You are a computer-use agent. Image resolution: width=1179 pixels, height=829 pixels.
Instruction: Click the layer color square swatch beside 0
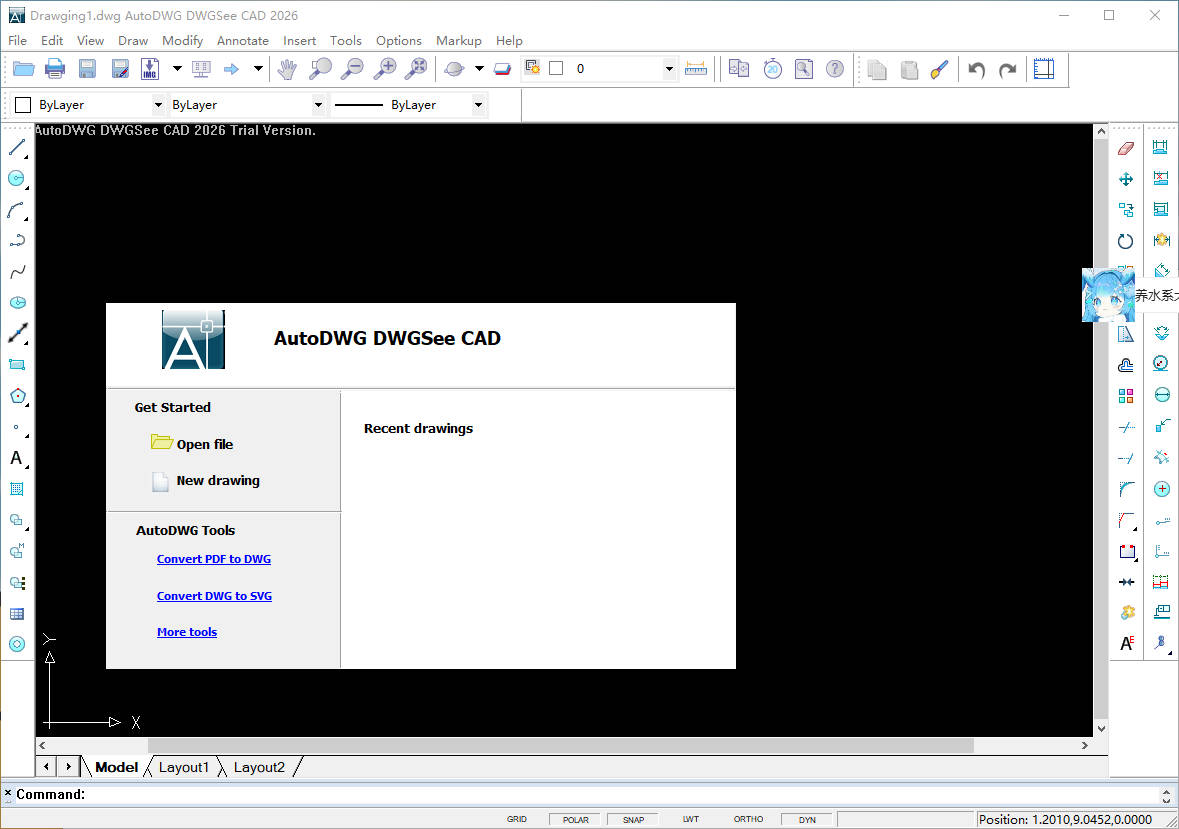[x=556, y=68]
